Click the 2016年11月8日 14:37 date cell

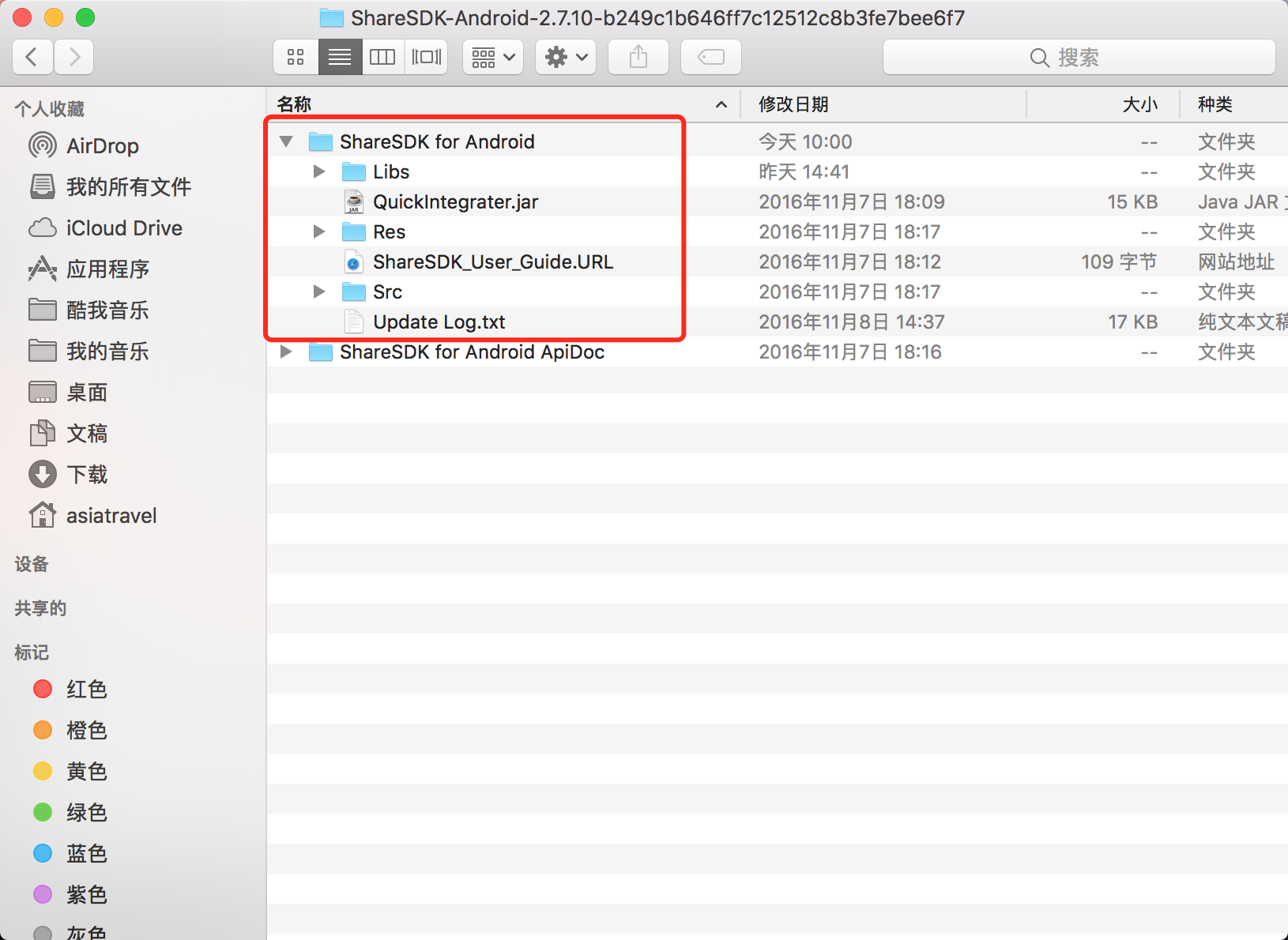point(851,321)
